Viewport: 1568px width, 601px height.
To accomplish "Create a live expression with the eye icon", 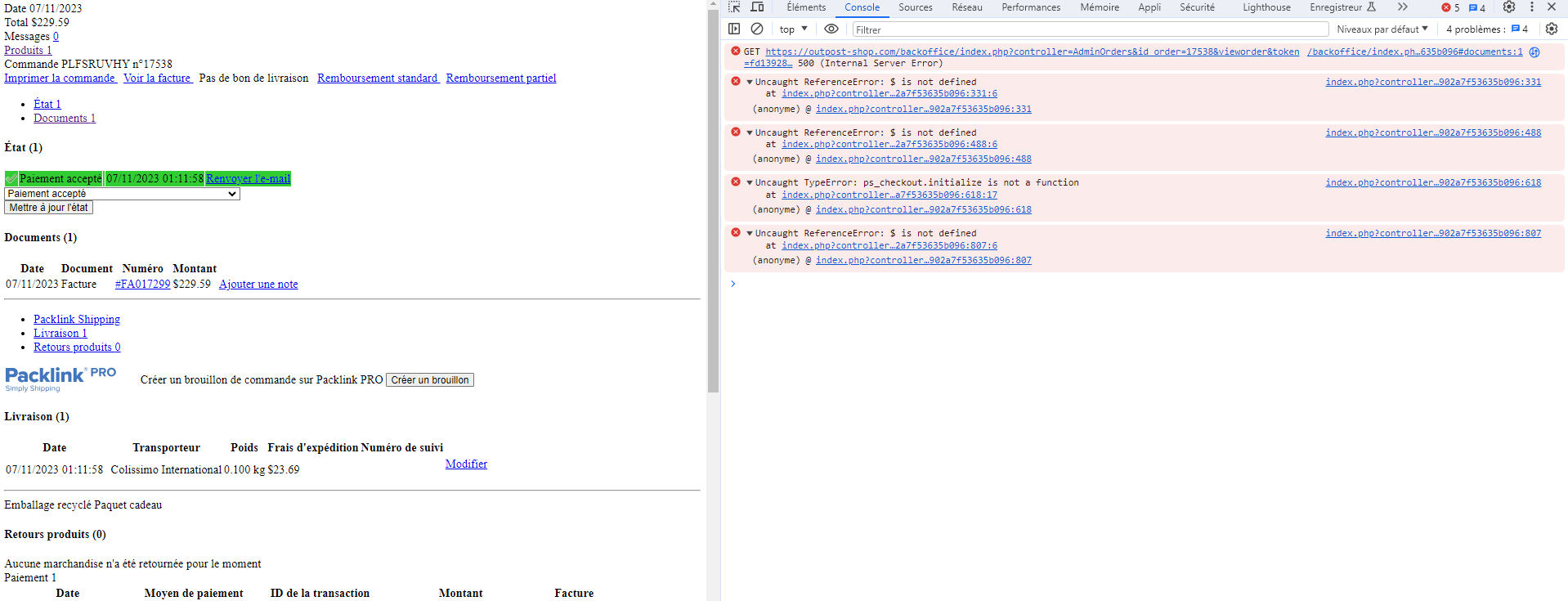I will pyautogui.click(x=831, y=29).
